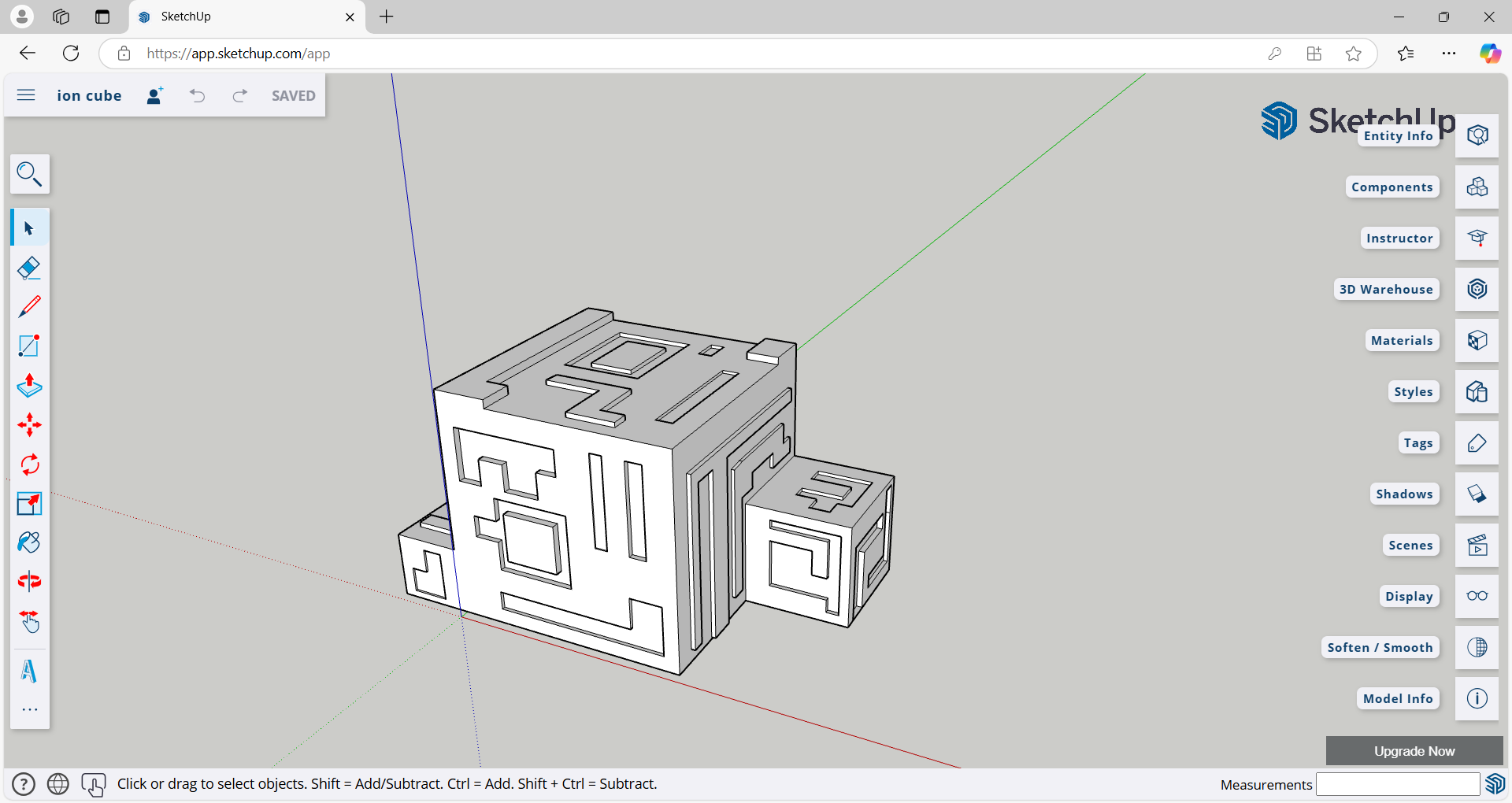Click the Add collaborator person icon

coord(155,95)
